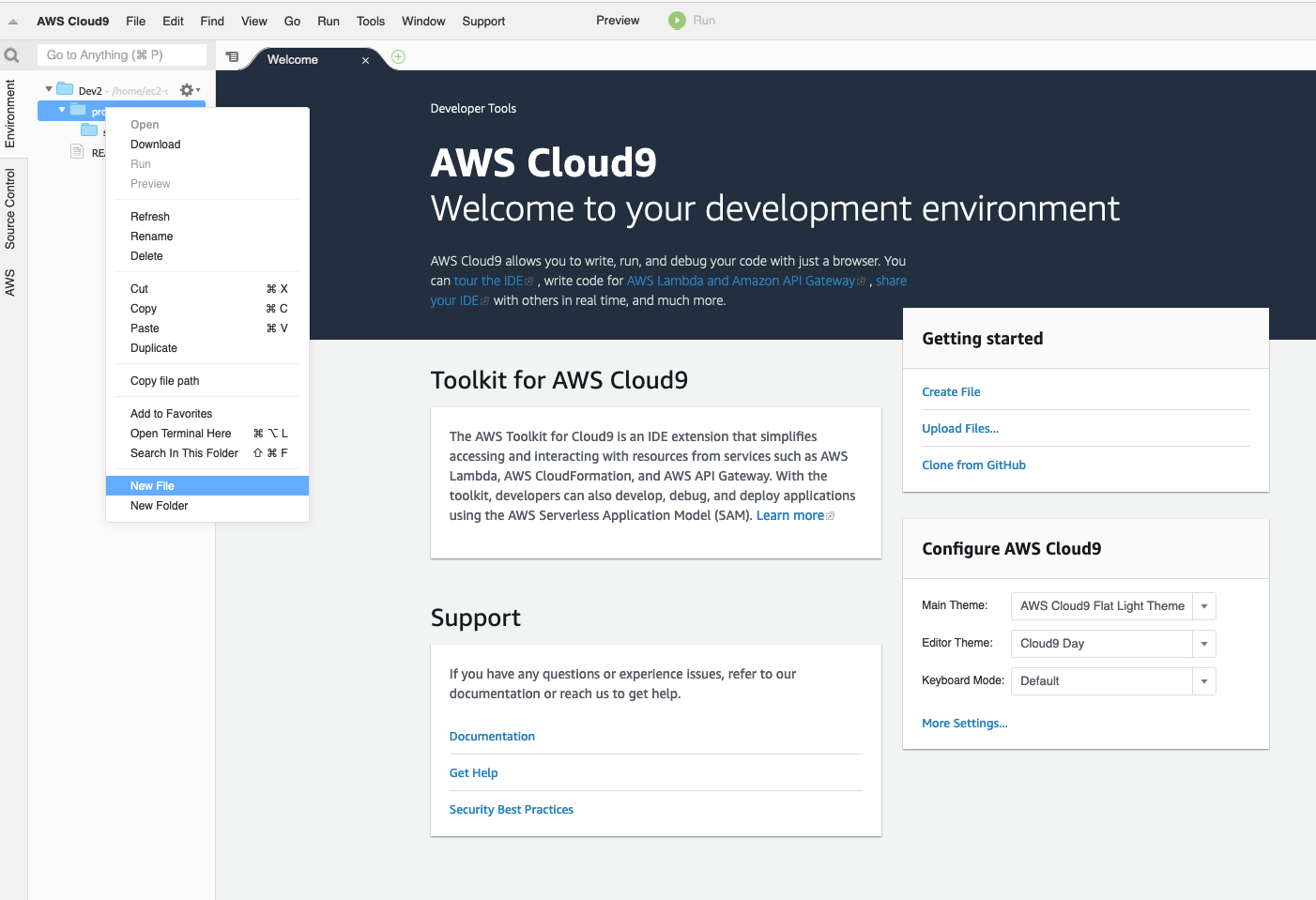Switch to the Source Control side panel
Image resolution: width=1316 pixels, height=900 pixels.
(x=10, y=208)
